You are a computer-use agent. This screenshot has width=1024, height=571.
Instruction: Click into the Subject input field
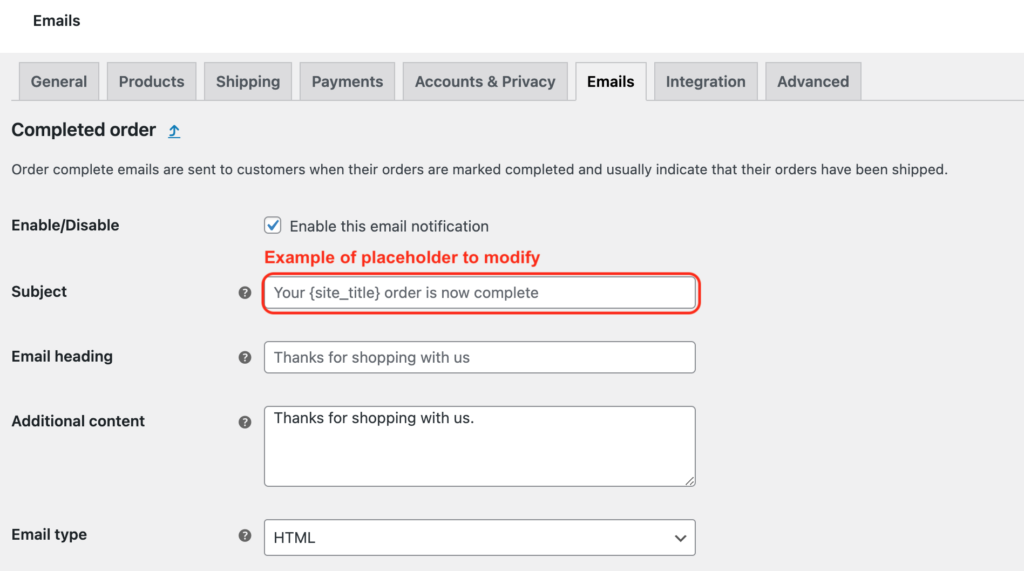pos(479,293)
